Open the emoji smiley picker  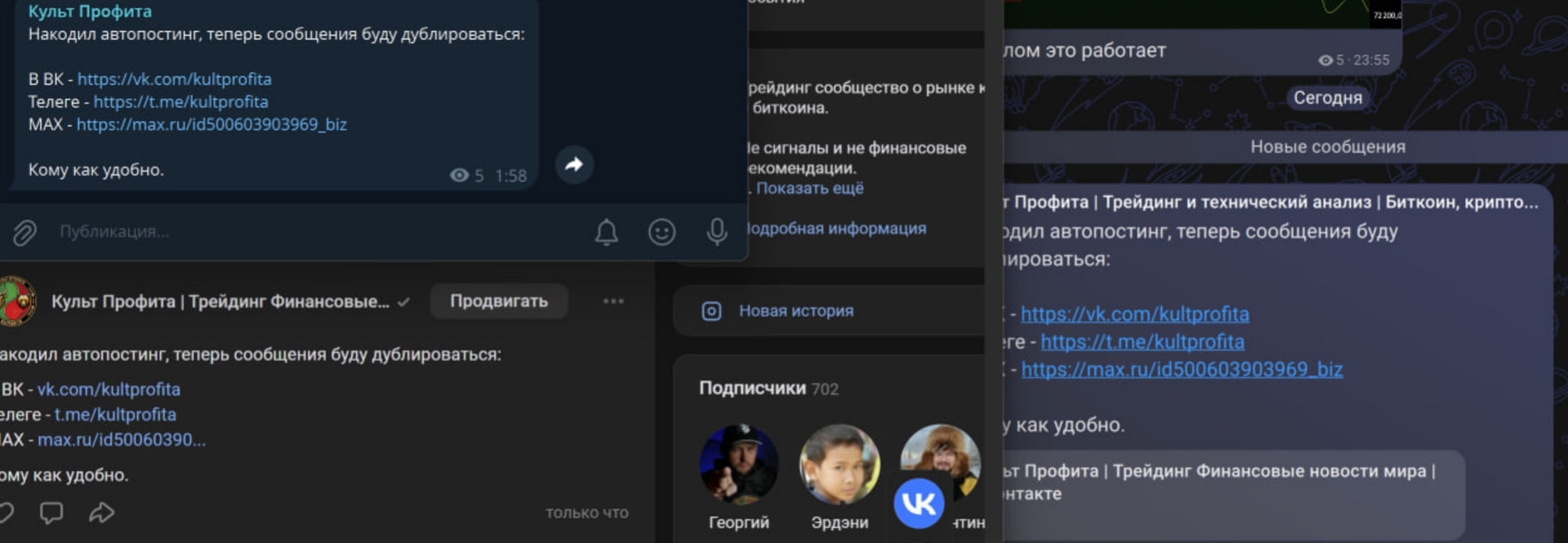[661, 233]
